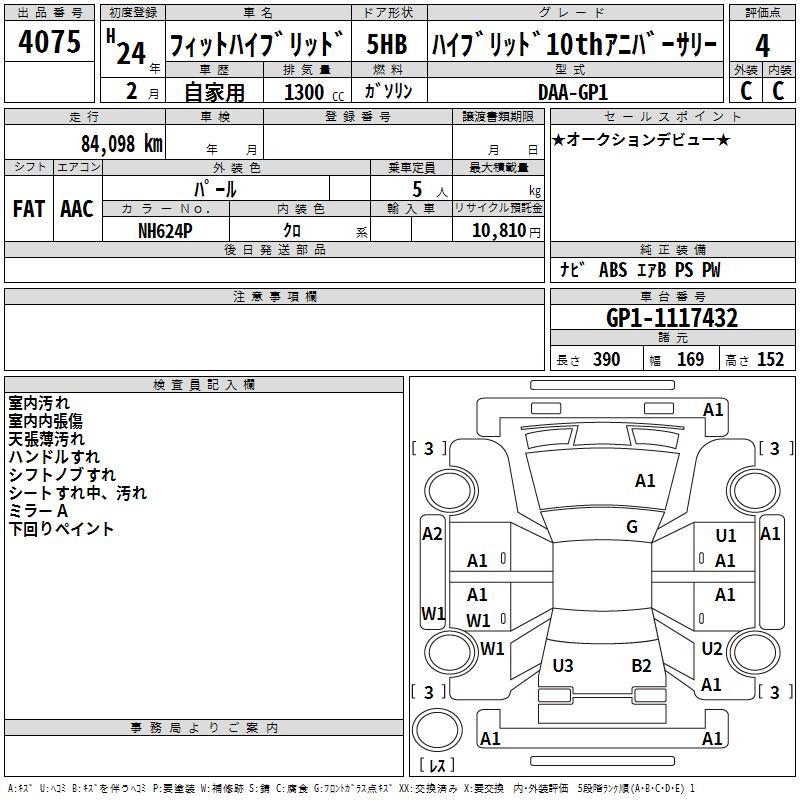The height and width of the screenshot is (800, 800).
Task: Click the U1 mark on the right front door
Action: point(726,535)
